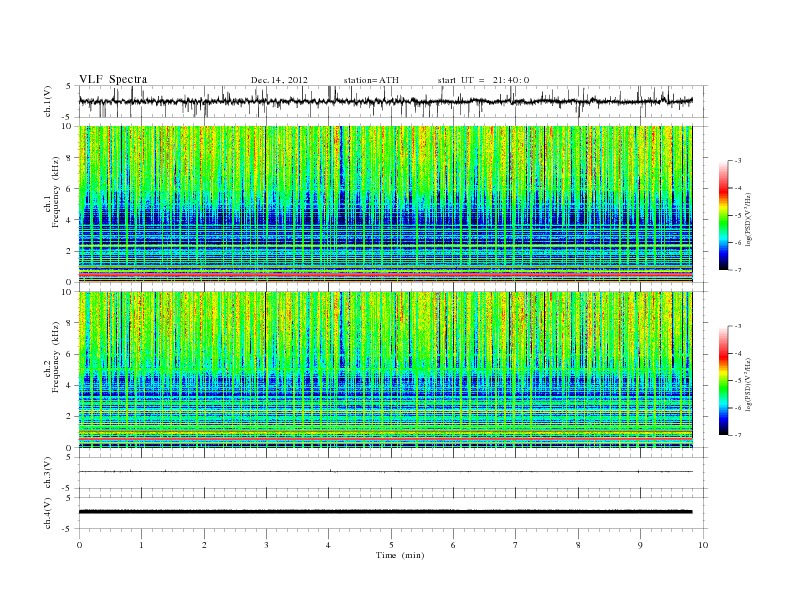This screenshot has height=612, width=792.
Task: Click inside the ch.1 spectrogram panel
Action: click(385, 204)
